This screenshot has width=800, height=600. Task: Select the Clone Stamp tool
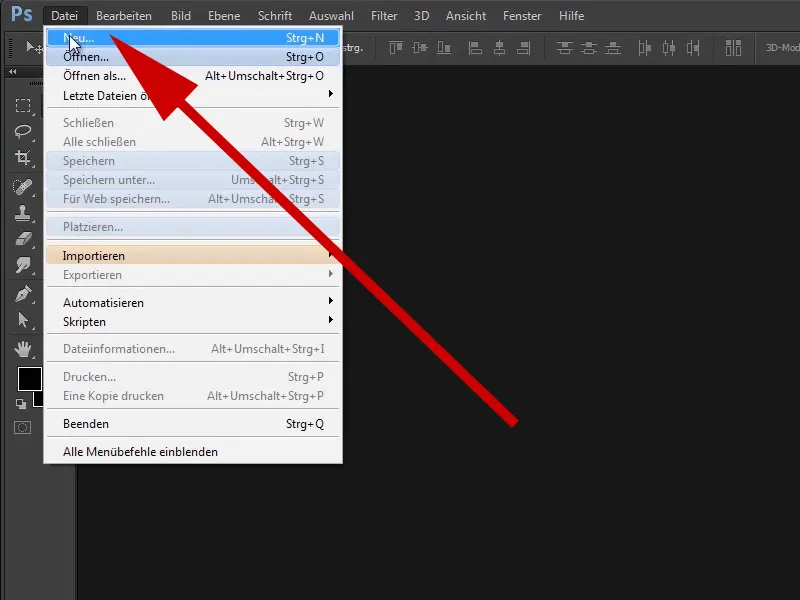click(22, 212)
